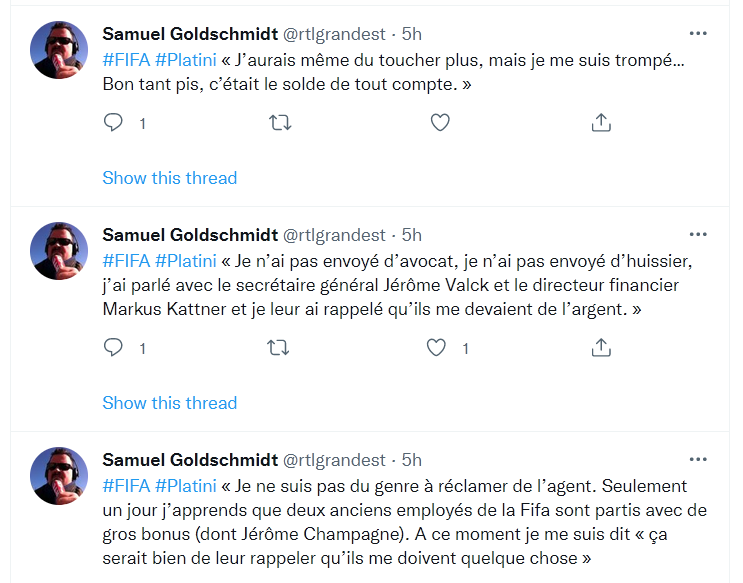This screenshot has height=583, width=743.
Task: Open Samuel Goldschmidt's avatar on first tweet
Action: click(x=59, y=50)
